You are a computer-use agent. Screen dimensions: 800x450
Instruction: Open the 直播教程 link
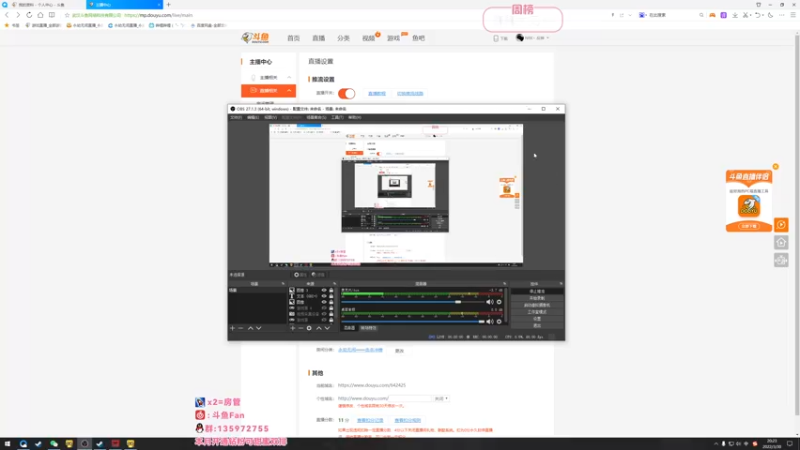(x=377, y=93)
